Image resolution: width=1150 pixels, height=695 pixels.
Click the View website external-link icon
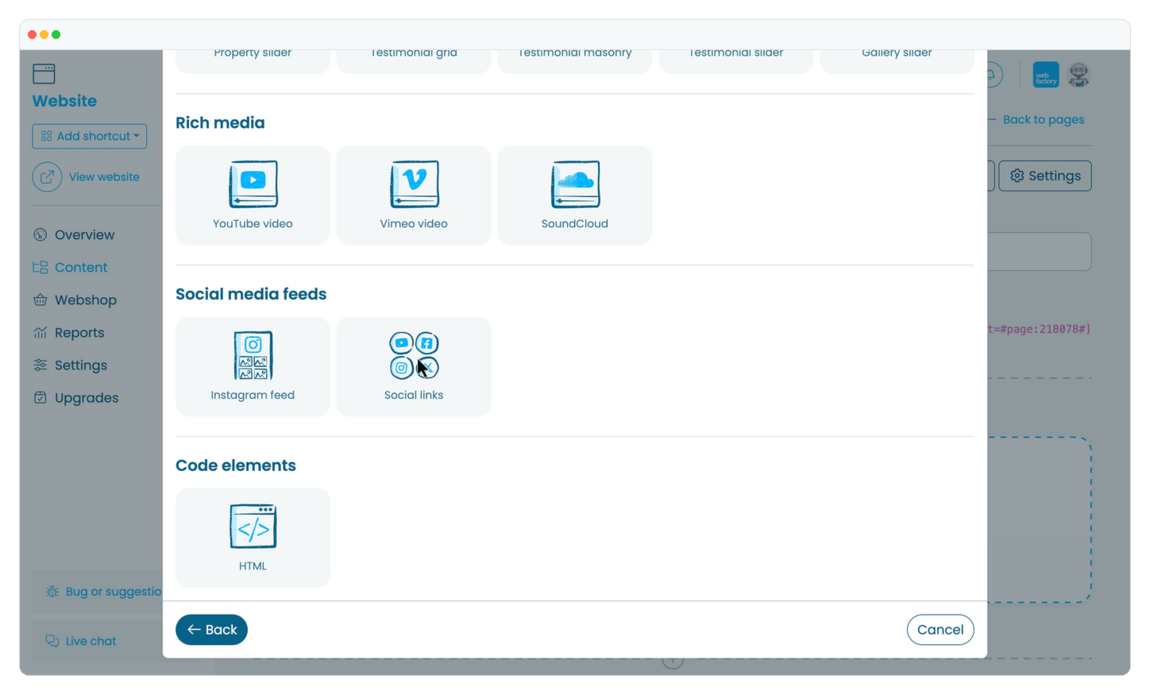(x=47, y=177)
